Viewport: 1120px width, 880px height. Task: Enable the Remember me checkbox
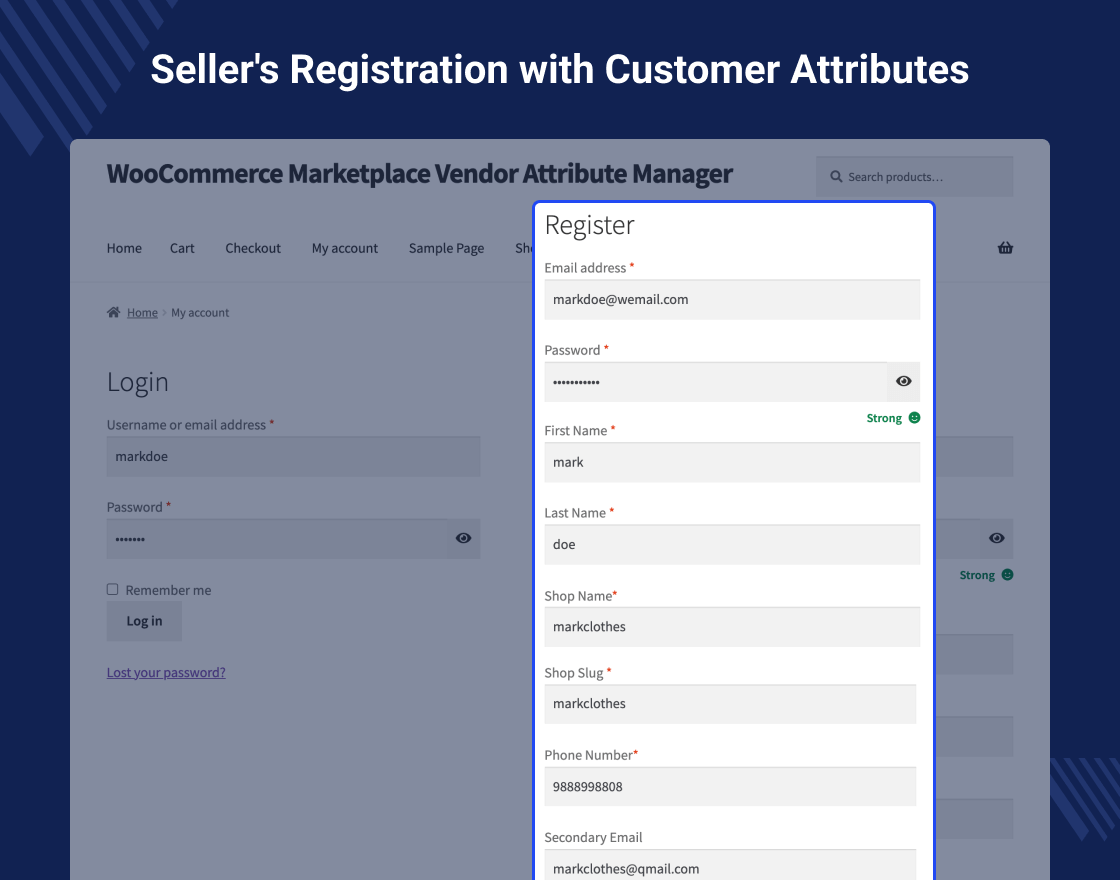[x=113, y=590]
